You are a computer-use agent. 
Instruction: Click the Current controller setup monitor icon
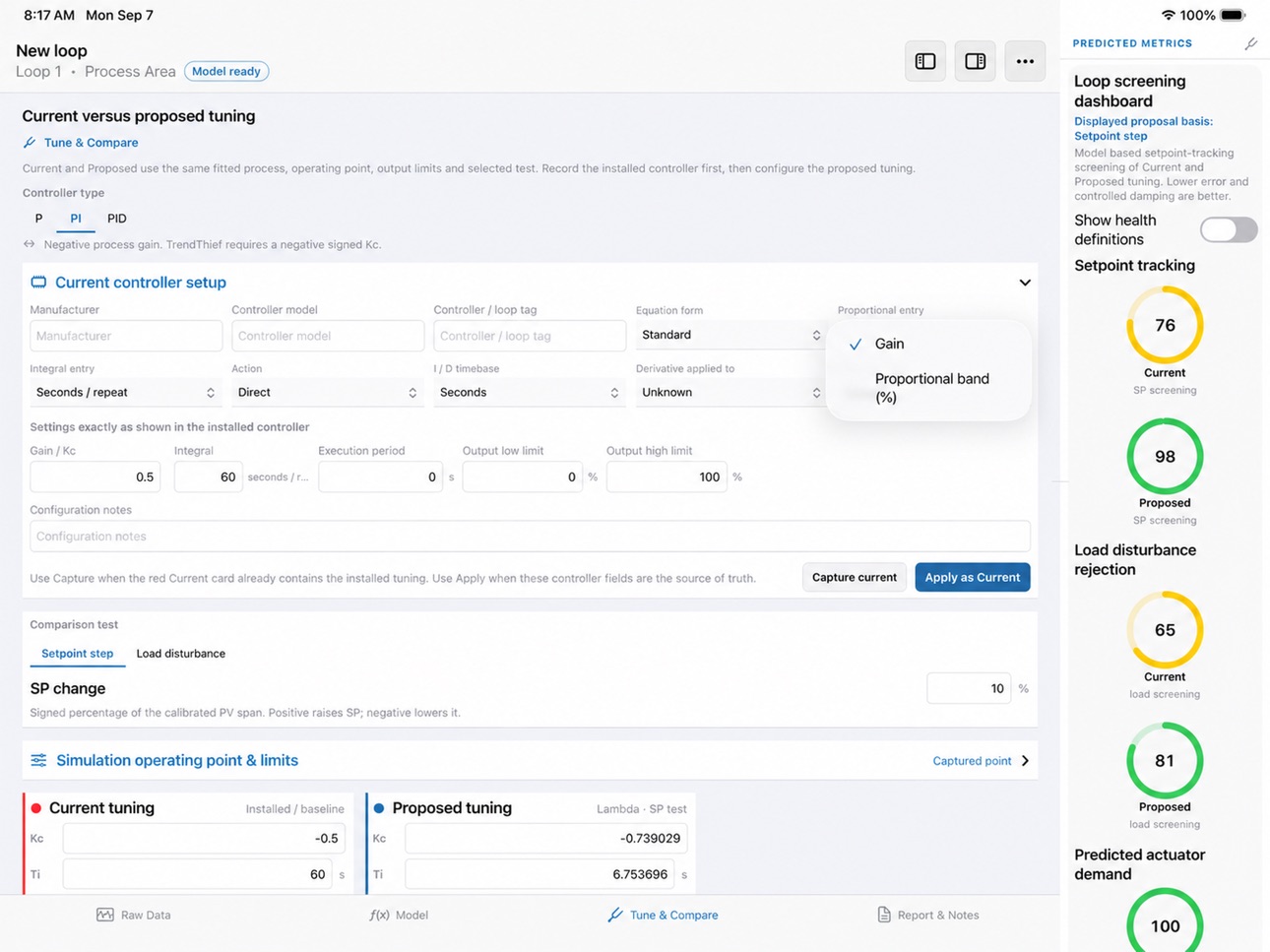38,283
